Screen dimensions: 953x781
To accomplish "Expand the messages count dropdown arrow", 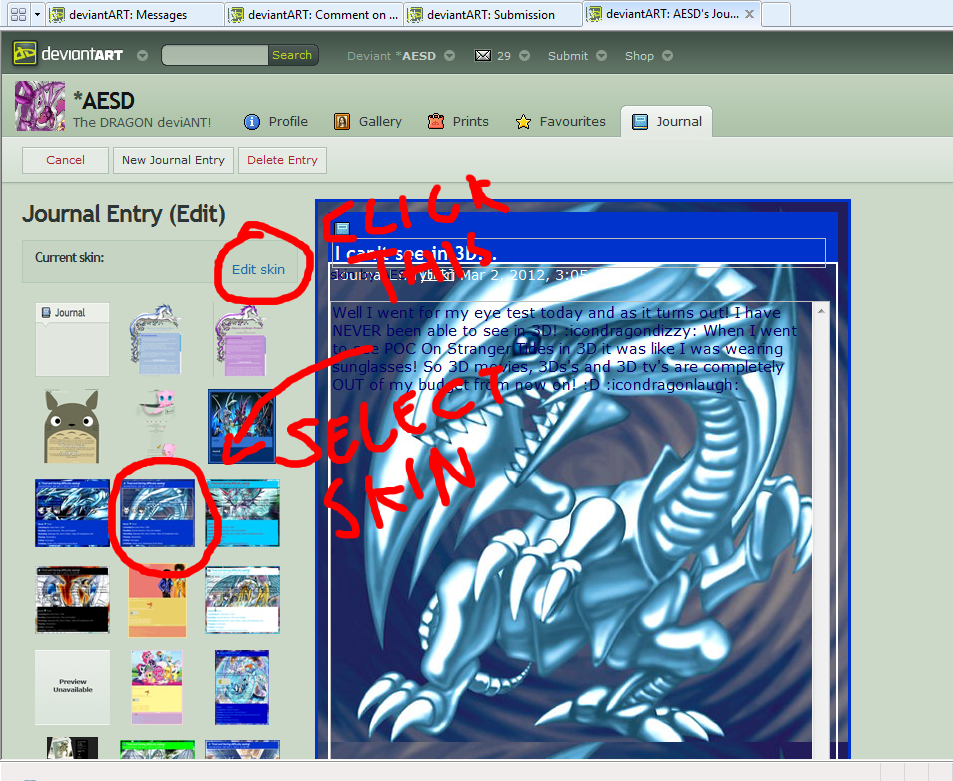I will click(525, 56).
